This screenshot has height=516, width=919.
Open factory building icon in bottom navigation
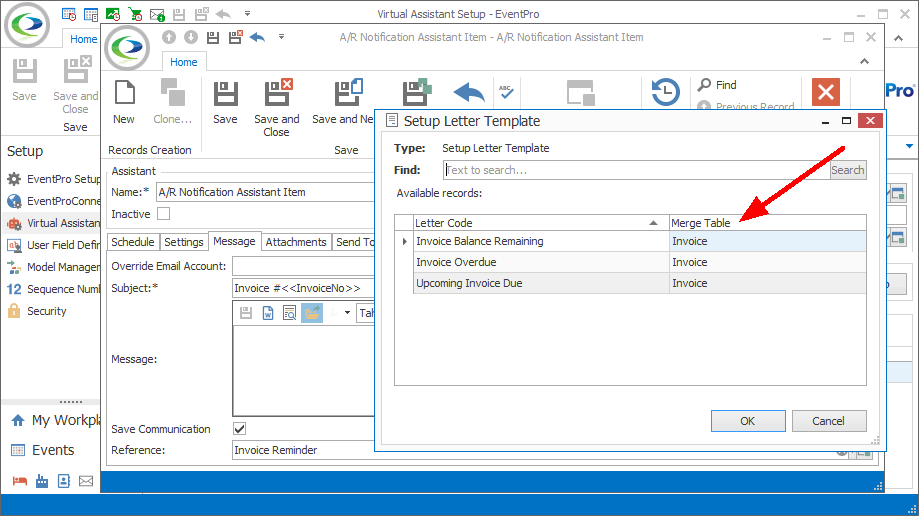pos(42,481)
